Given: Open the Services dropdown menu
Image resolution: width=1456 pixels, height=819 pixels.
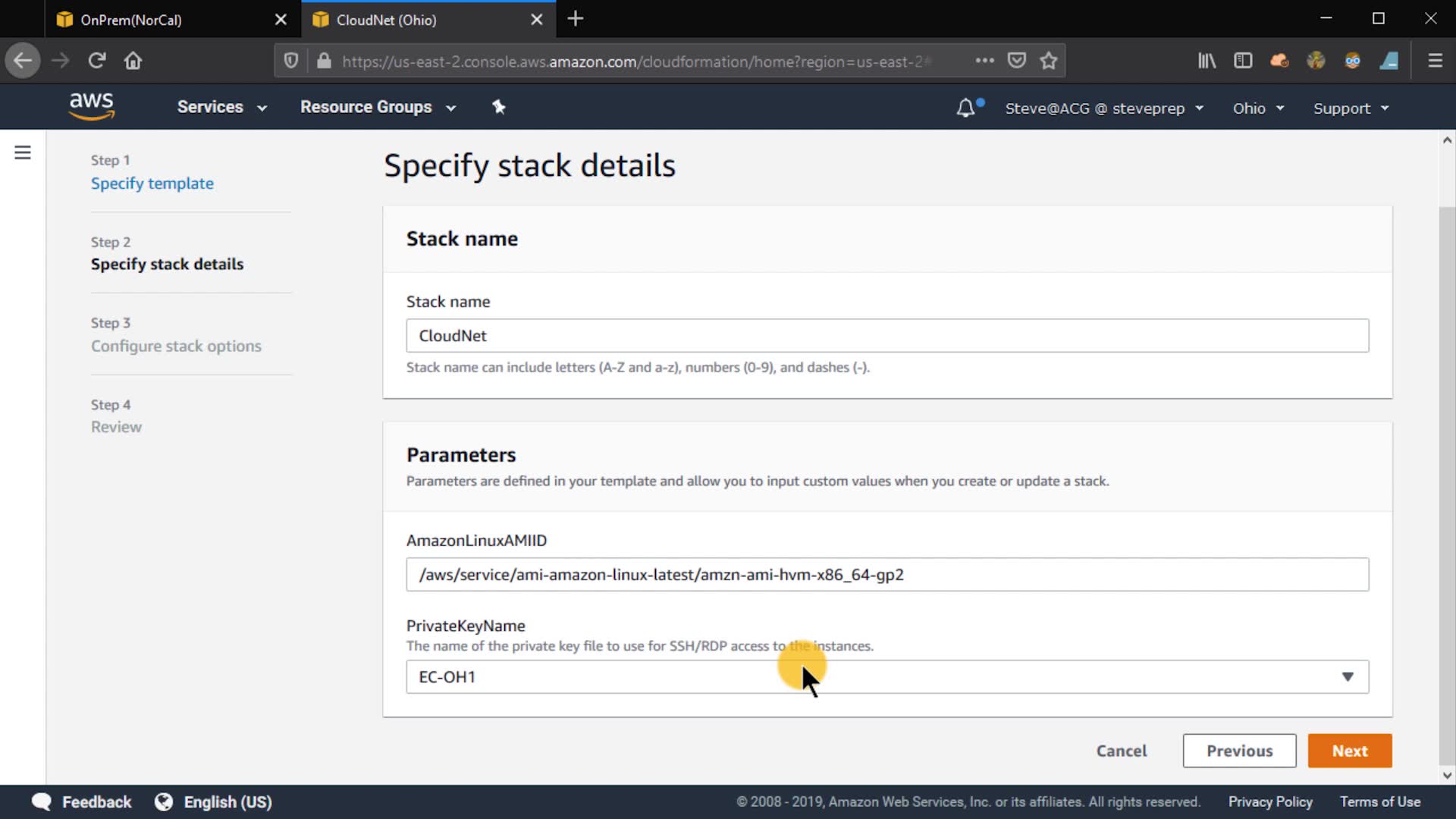Looking at the screenshot, I should coord(221,107).
